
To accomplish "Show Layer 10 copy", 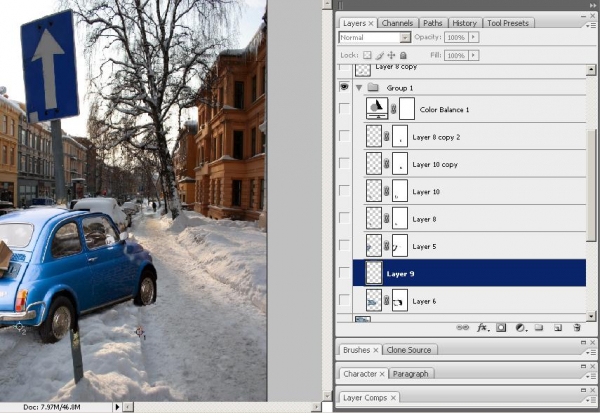I will click(x=344, y=163).
